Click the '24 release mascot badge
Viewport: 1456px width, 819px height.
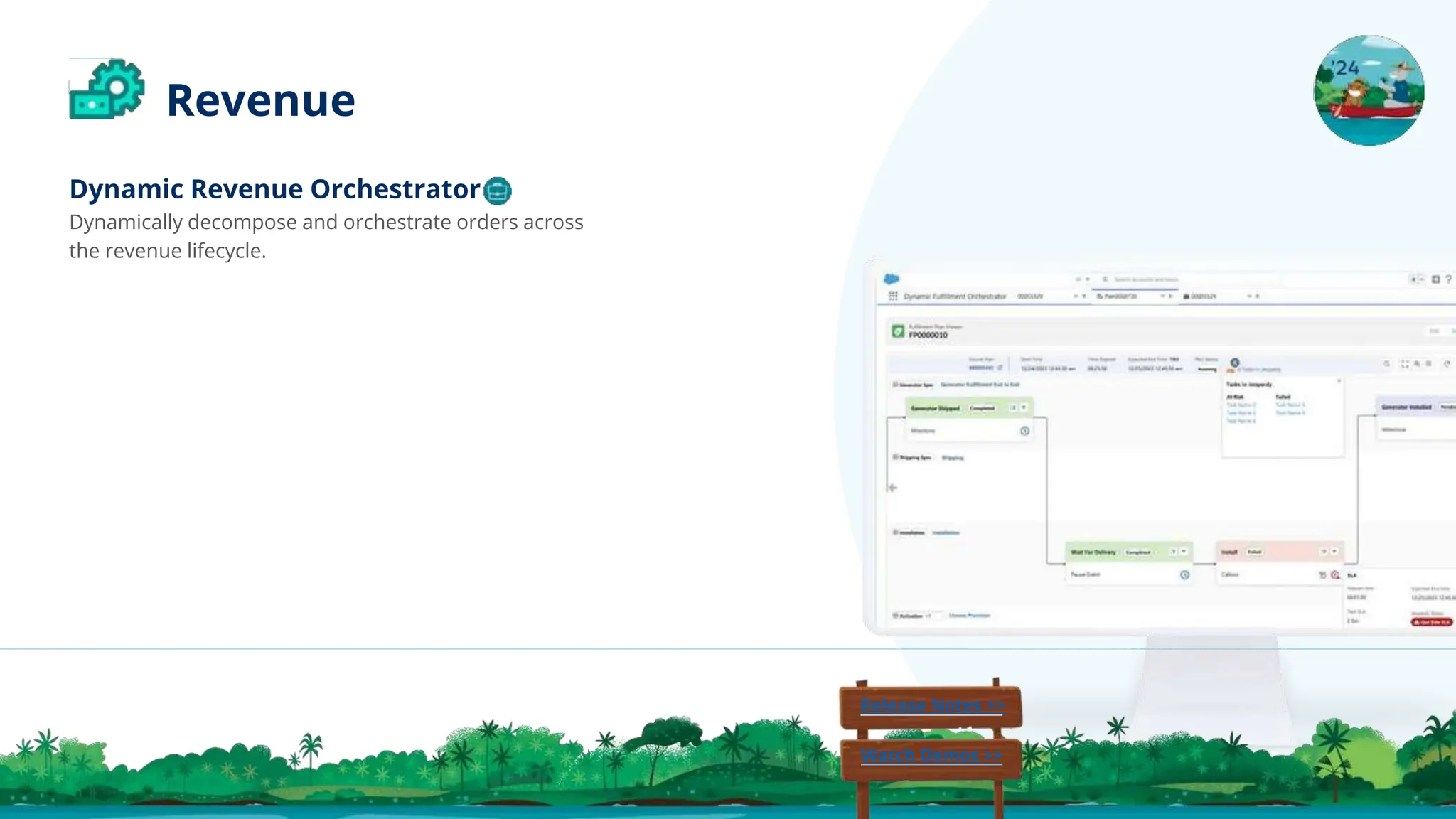[x=1369, y=90]
